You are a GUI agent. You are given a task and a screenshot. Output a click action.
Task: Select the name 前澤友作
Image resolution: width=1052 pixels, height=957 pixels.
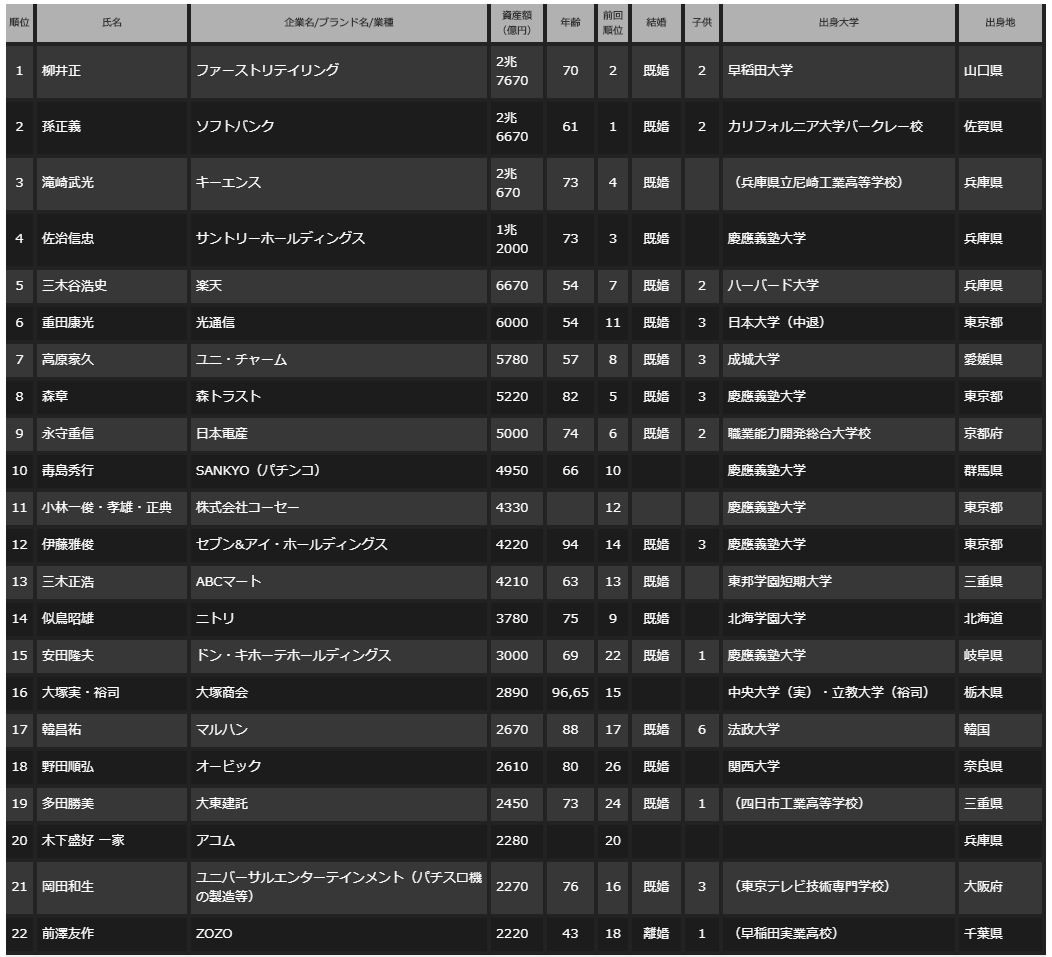tap(68, 934)
